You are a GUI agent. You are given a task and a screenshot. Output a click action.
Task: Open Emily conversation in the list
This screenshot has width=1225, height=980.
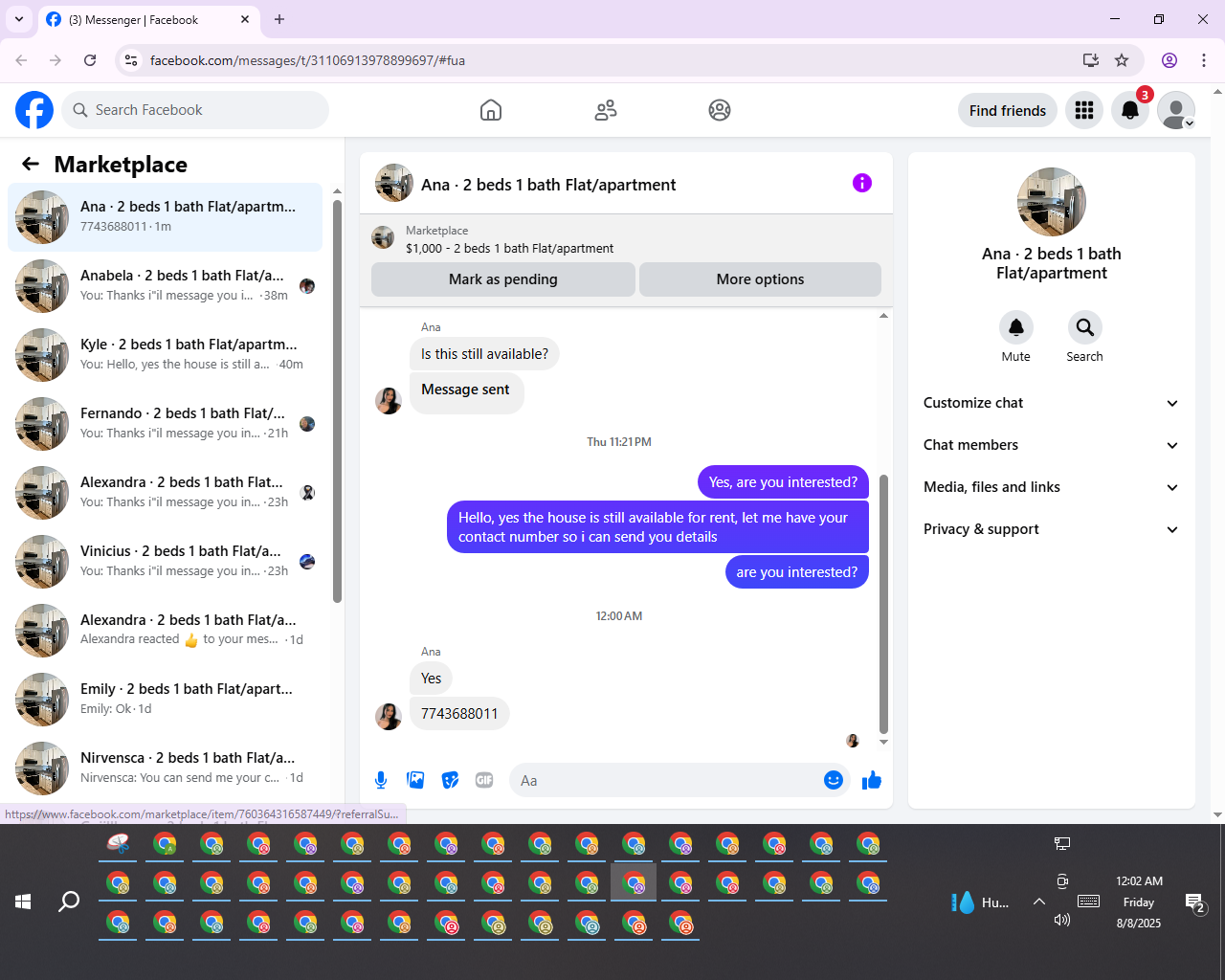[x=165, y=700]
